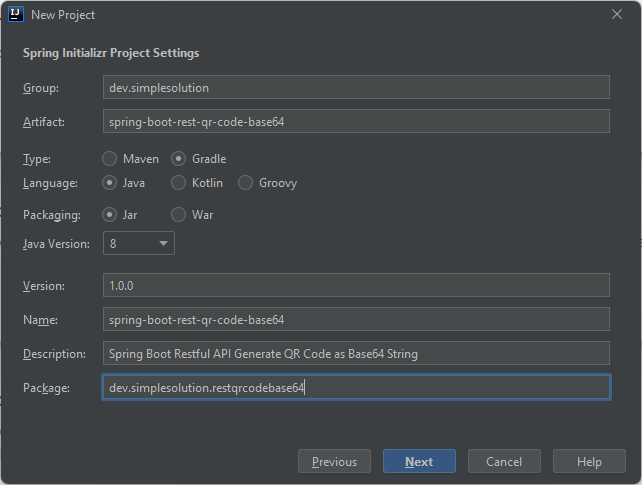Open the Java Version dropdown
This screenshot has width=642, height=485.
coord(138,243)
